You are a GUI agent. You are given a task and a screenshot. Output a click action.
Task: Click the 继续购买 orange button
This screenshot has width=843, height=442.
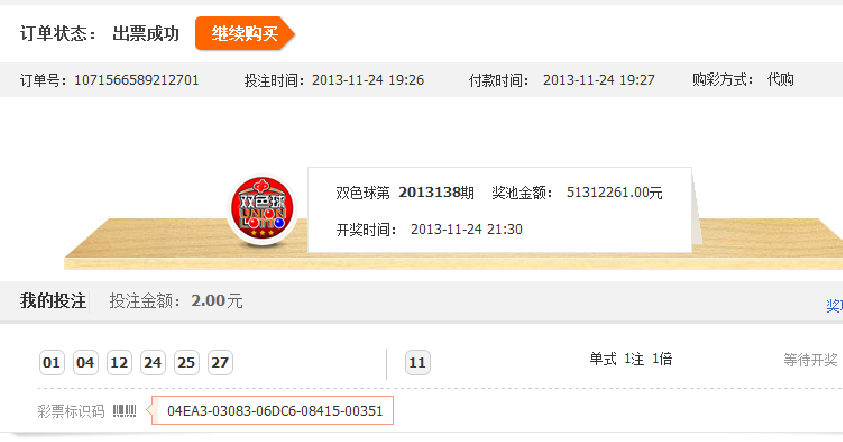click(245, 33)
